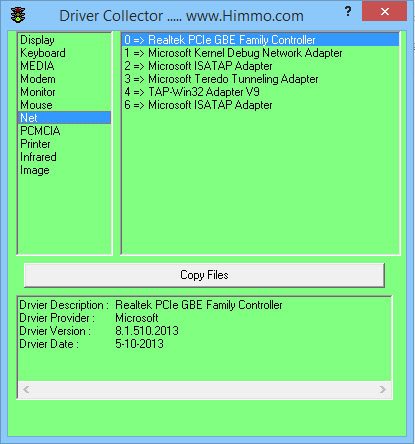Select the Infrared category
Viewport: 415px width, 444px height.
tap(64, 157)
